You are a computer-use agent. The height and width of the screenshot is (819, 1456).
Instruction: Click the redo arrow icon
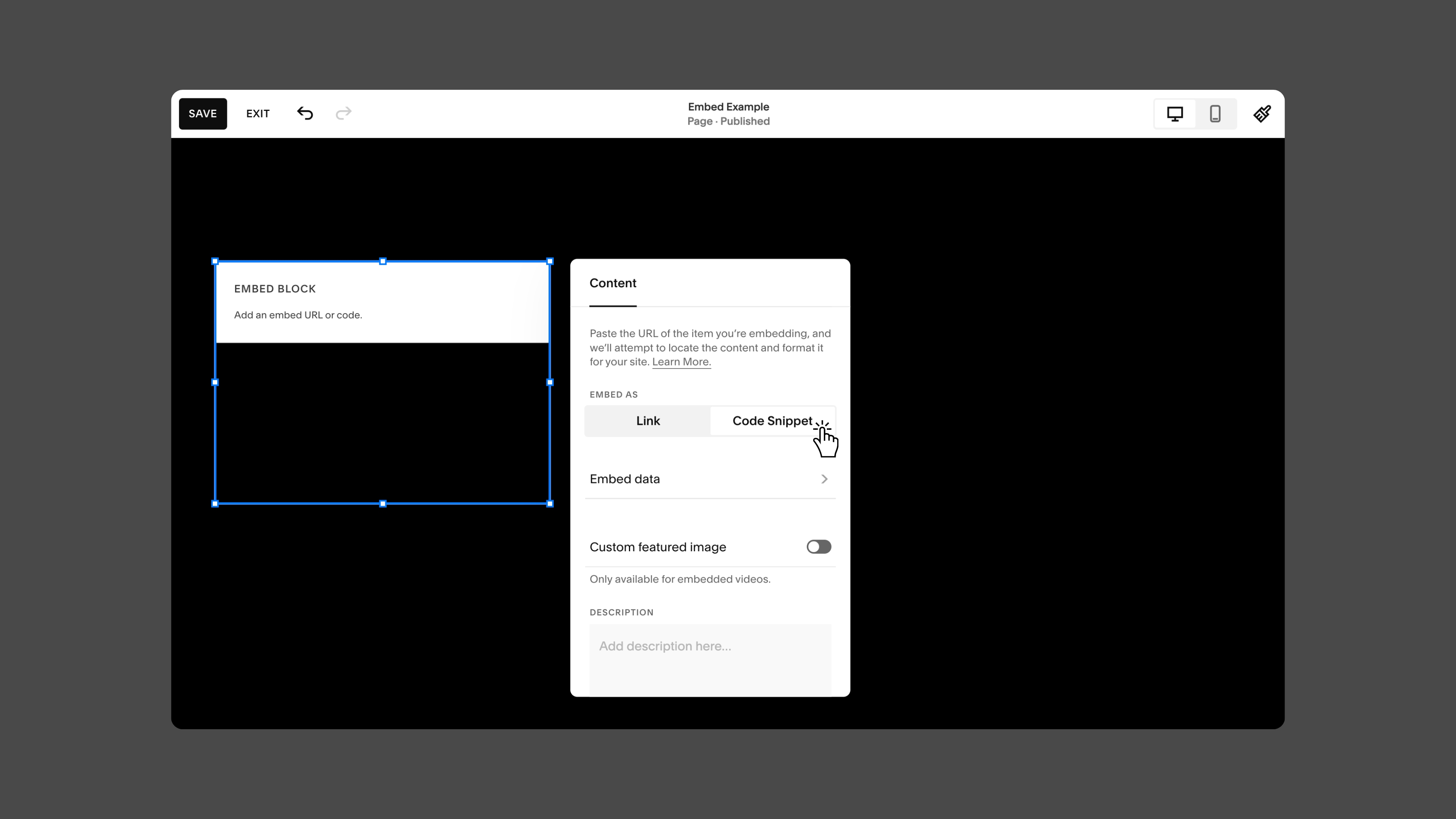tap(343, 114)
